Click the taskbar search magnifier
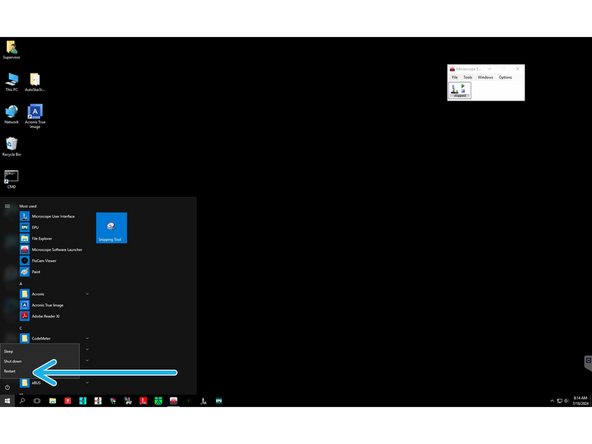 (22, 401)
